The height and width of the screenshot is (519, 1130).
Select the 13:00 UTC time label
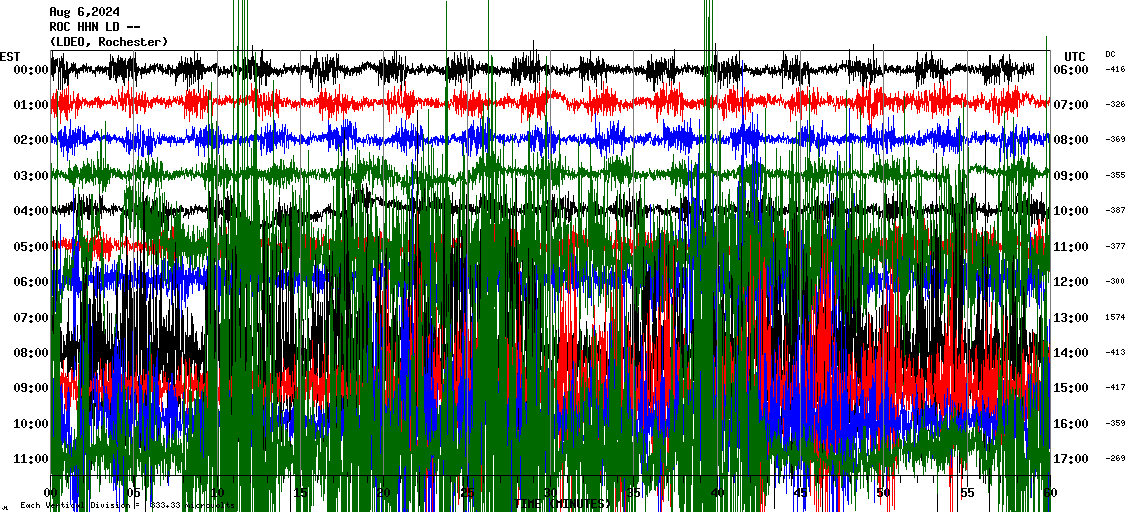click(x=1074, y=318)
